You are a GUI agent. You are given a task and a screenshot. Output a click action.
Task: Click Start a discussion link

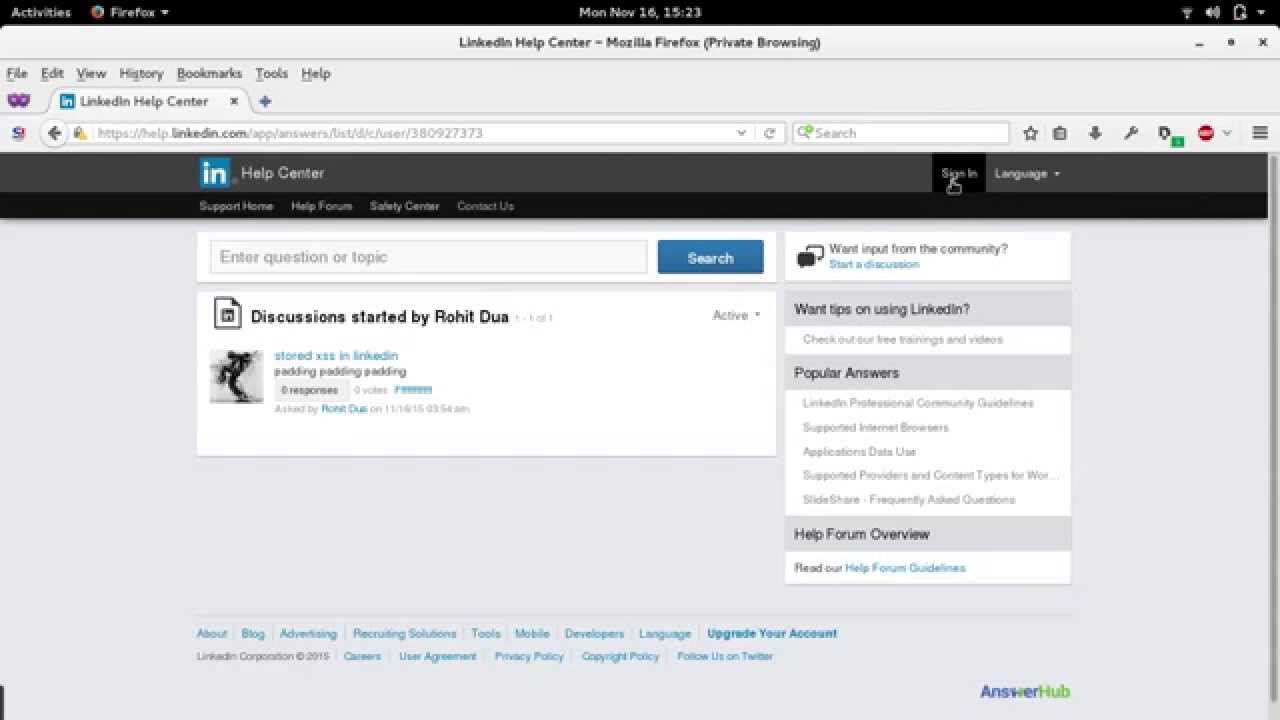[x=873, y=264]
